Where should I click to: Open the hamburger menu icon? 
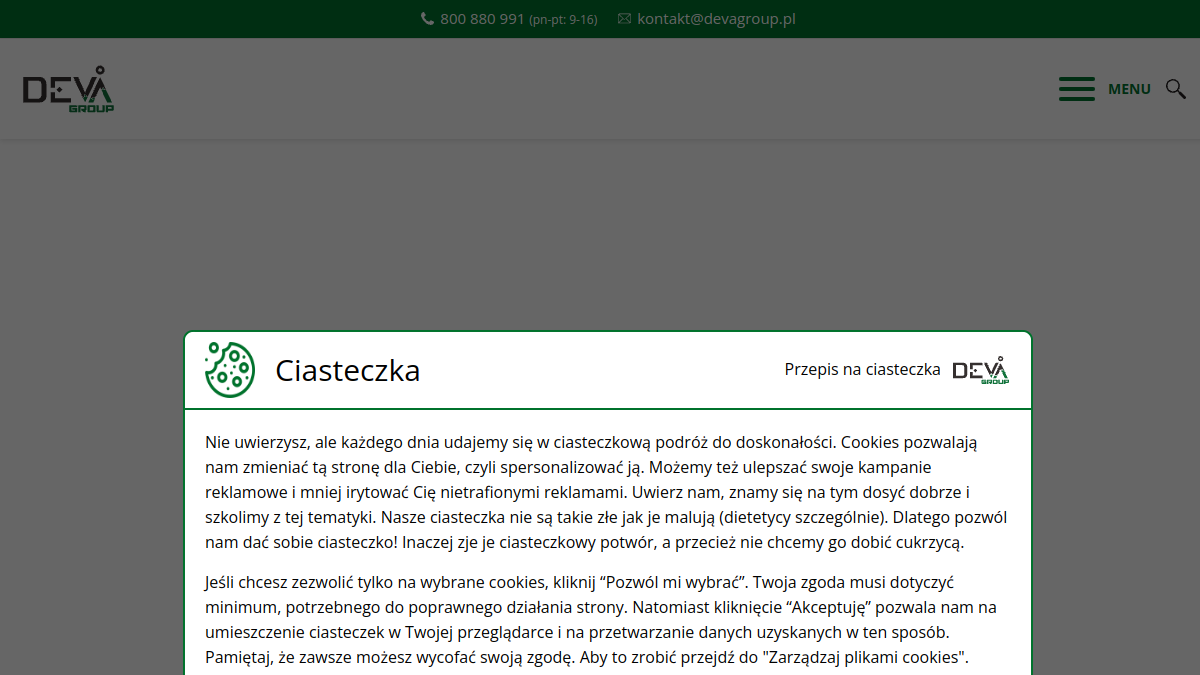point(1077,88)
